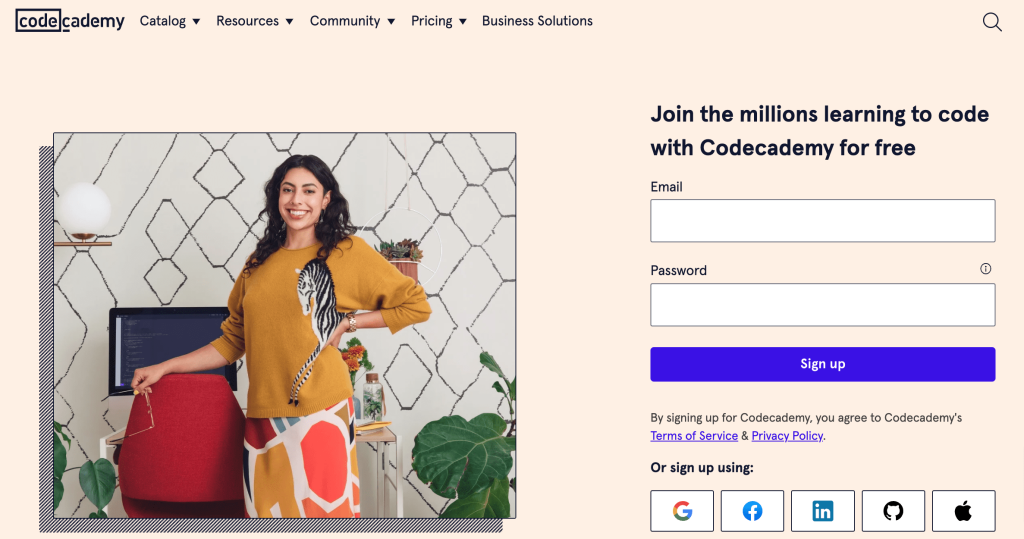Open the search magnifier icon
1024x539 pixels.
pos(992,22)
